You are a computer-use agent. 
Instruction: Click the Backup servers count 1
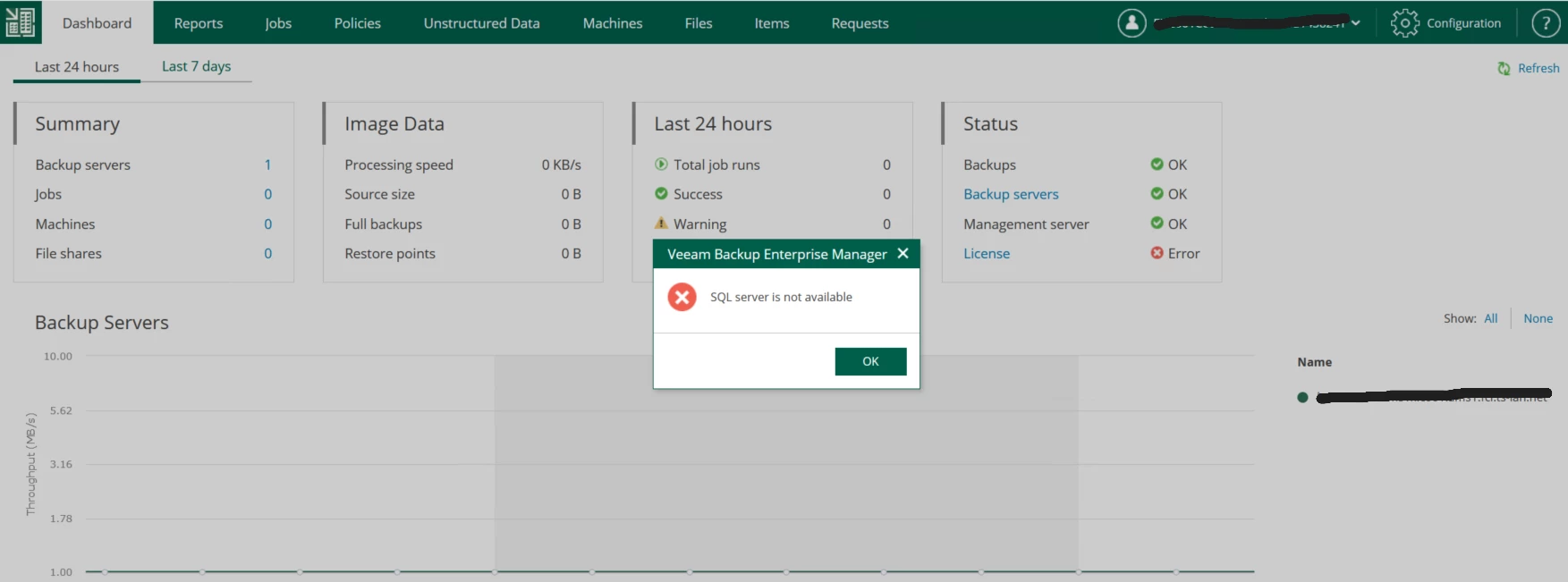coord(267,164)
